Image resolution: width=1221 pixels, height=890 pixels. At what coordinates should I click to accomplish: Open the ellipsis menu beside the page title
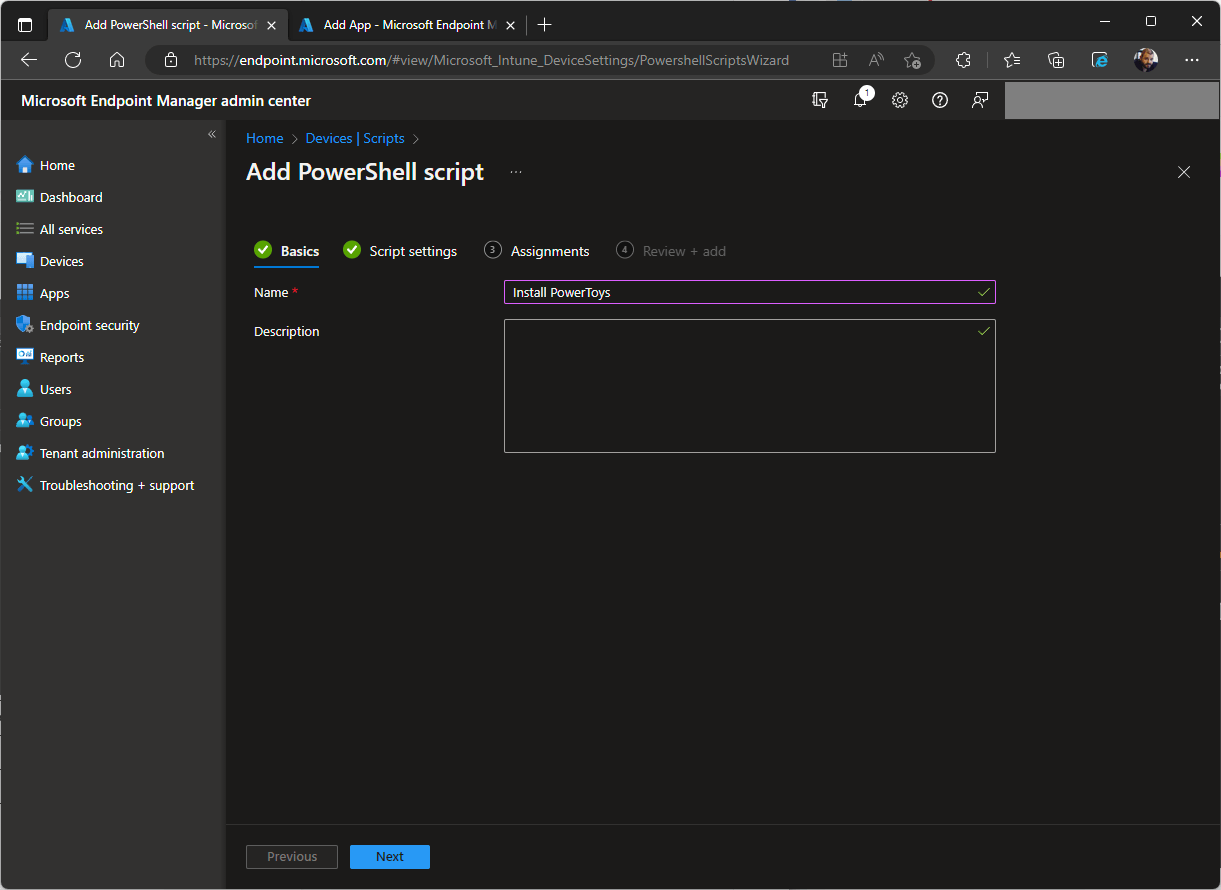(x=516, y=172)
